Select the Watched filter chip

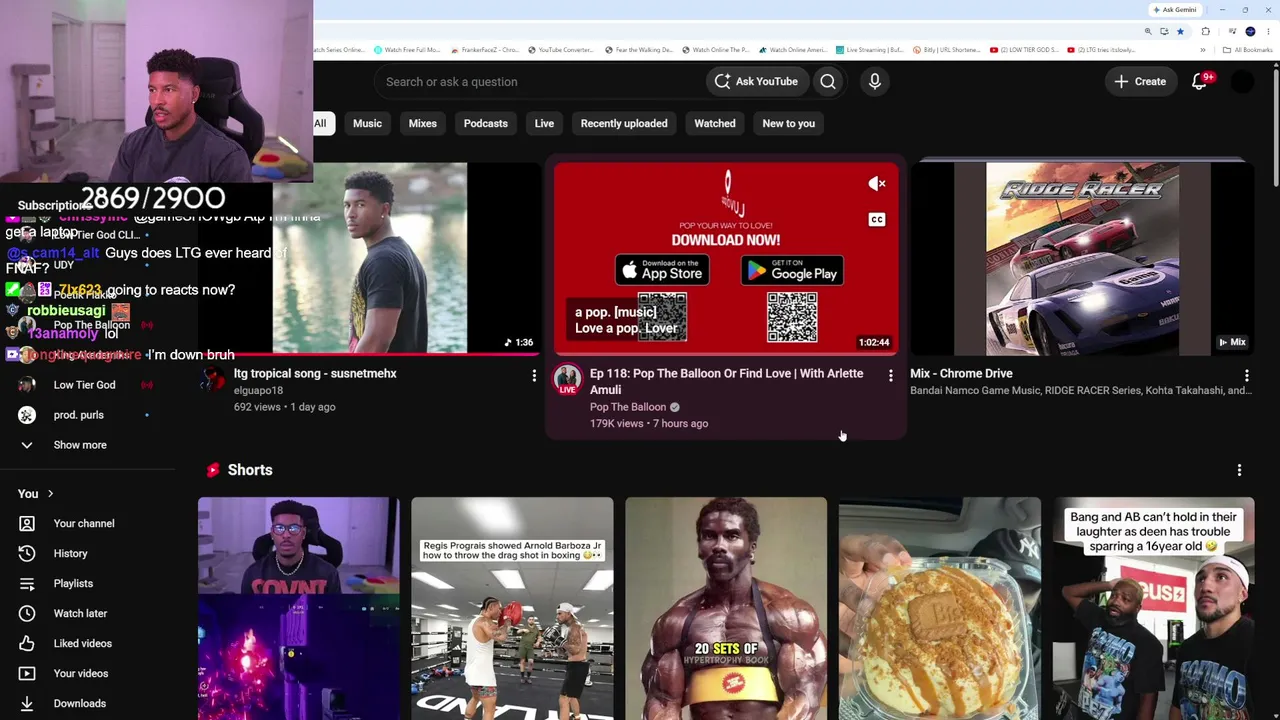click(715, 124)
